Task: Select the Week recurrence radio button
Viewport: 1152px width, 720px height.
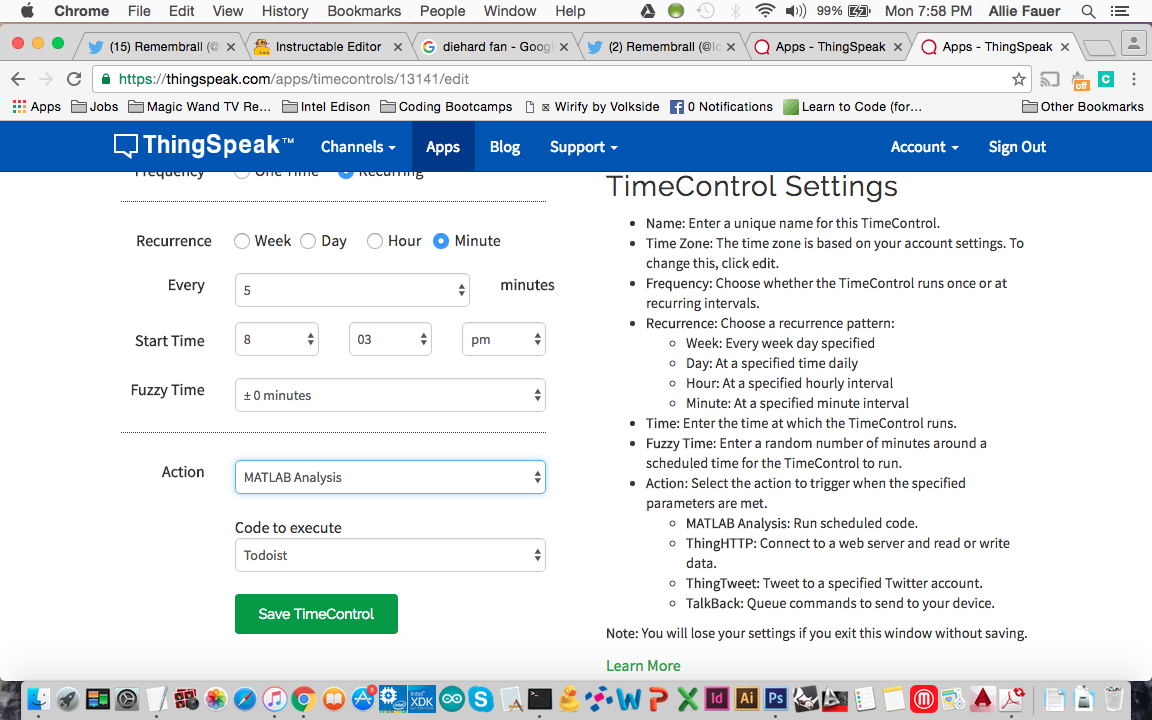Action: 242,241
